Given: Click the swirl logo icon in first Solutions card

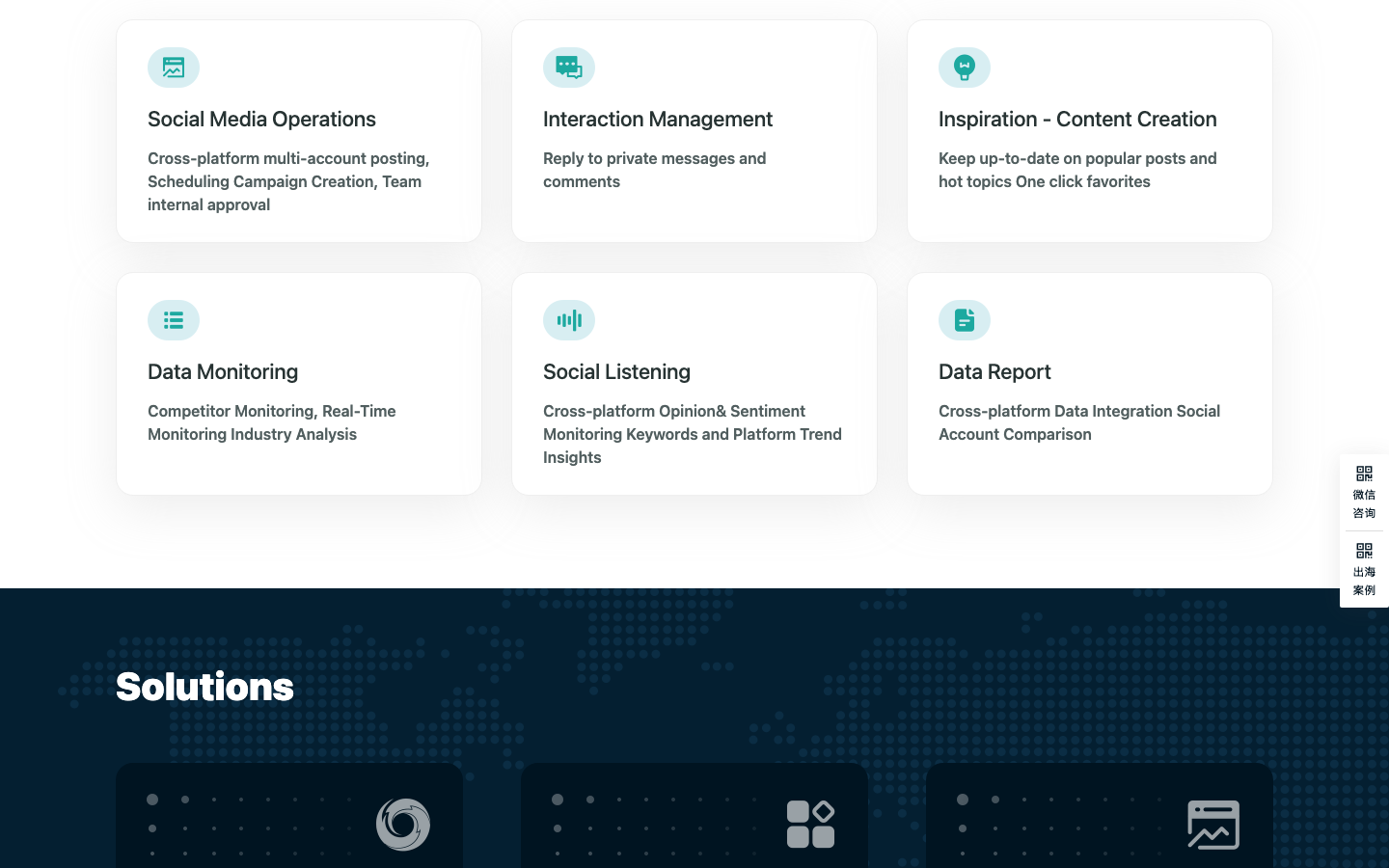Looking at the screenshot, I should point(403,825).
